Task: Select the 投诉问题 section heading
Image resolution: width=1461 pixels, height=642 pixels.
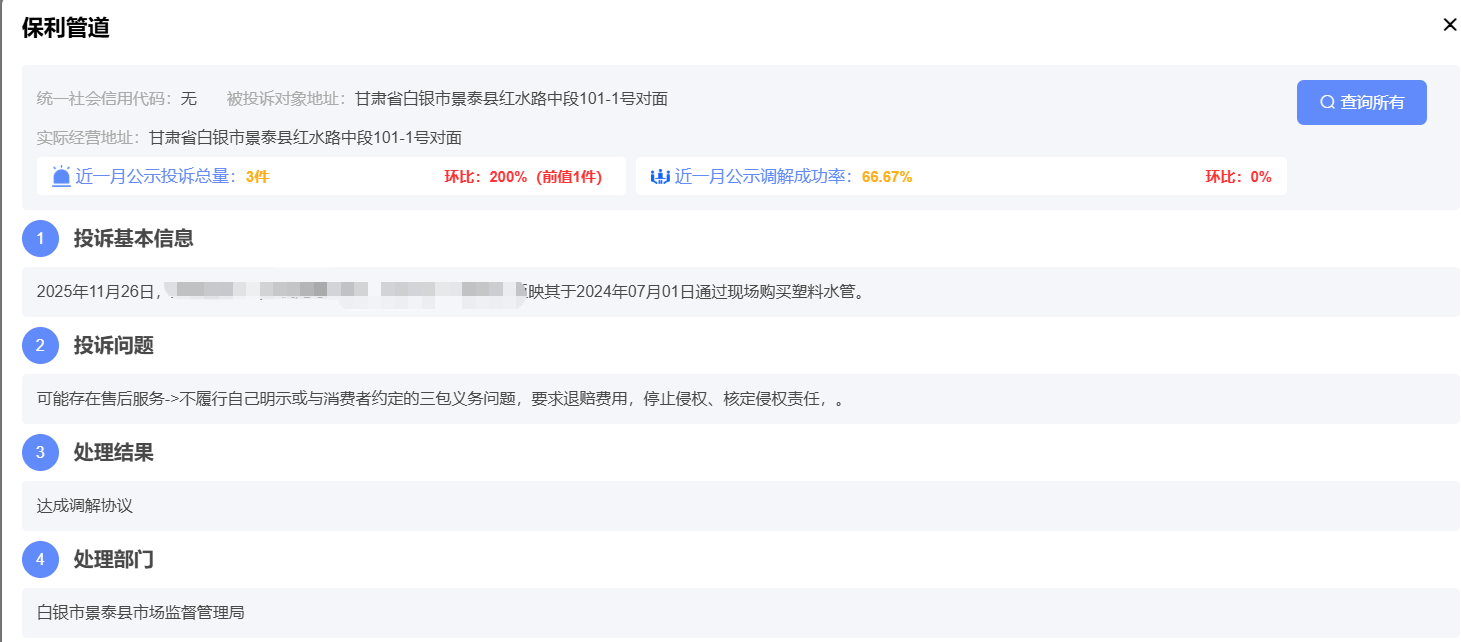Action: [113, 345]
